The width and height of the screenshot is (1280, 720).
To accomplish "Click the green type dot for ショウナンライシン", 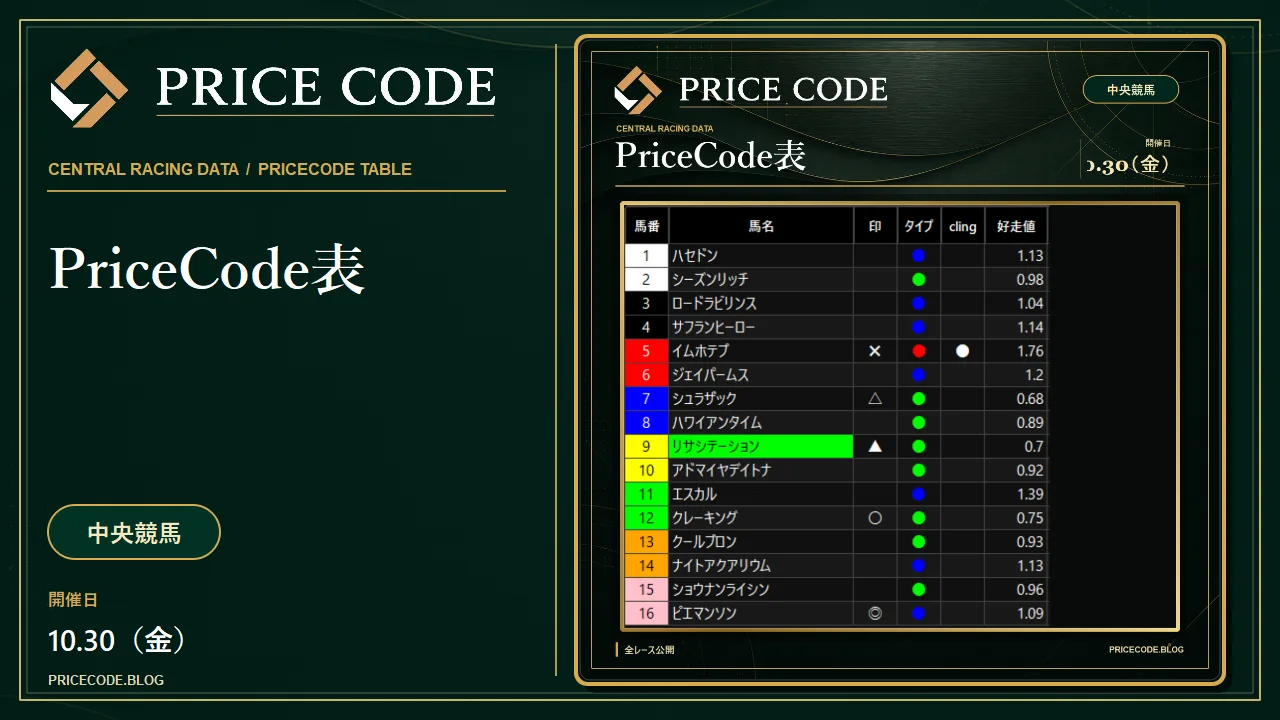I will tap(919, 589).
